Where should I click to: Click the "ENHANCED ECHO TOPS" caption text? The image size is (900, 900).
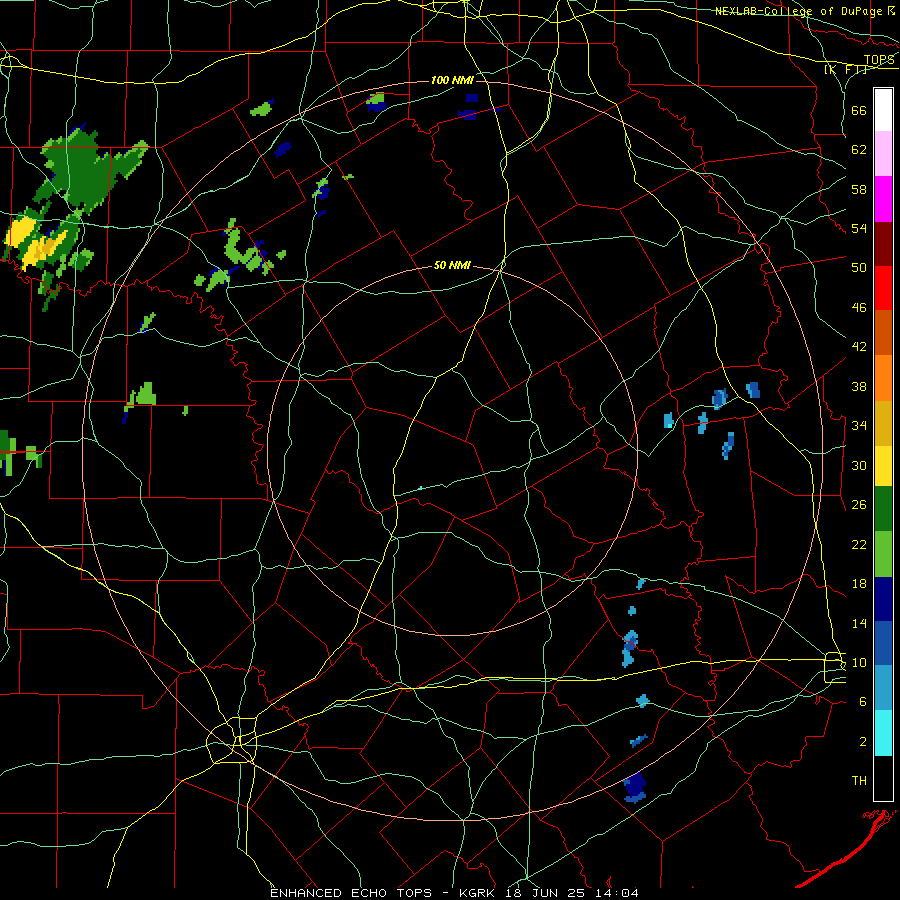click(351, 893)
